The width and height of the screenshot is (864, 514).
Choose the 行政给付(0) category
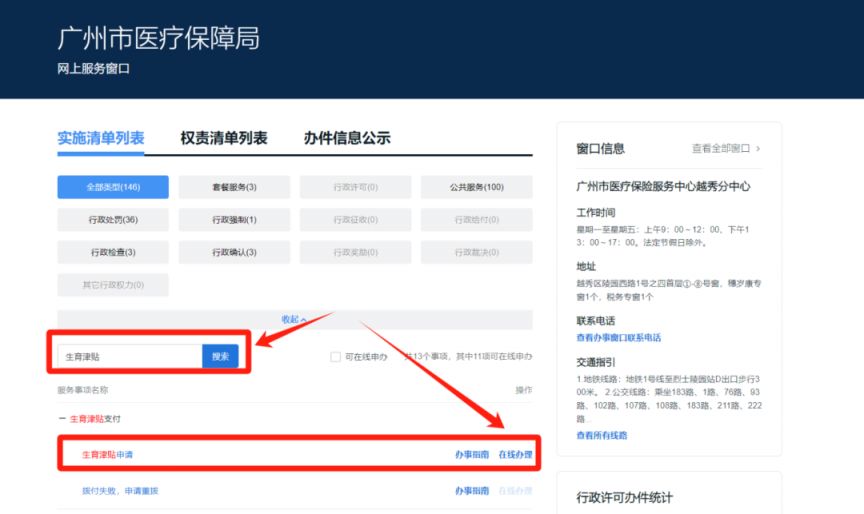(477, 220)
